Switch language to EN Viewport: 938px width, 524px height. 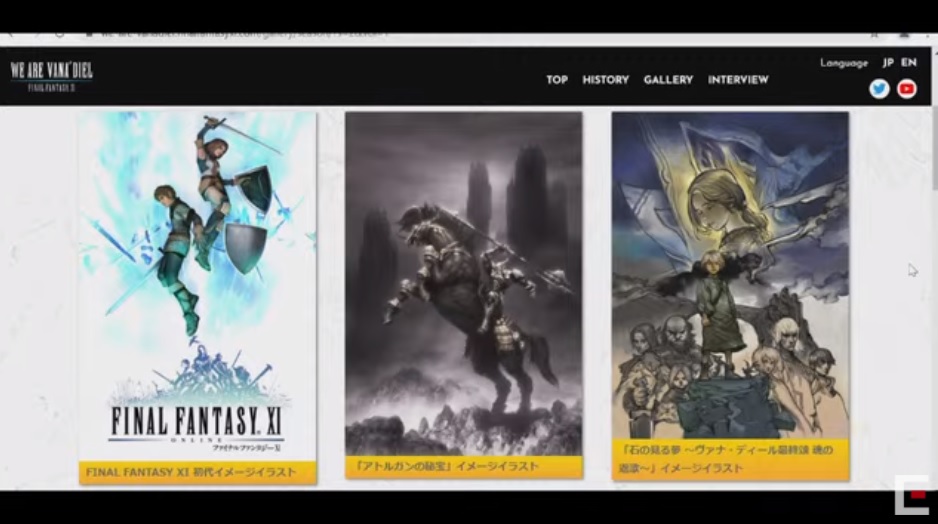pos(909,63)
